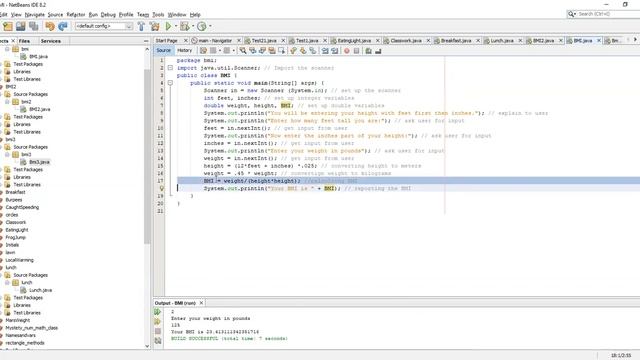Click Stop Macro Recording square icon
The height and width of the screenshot is (360, 640).
point(356,51)
